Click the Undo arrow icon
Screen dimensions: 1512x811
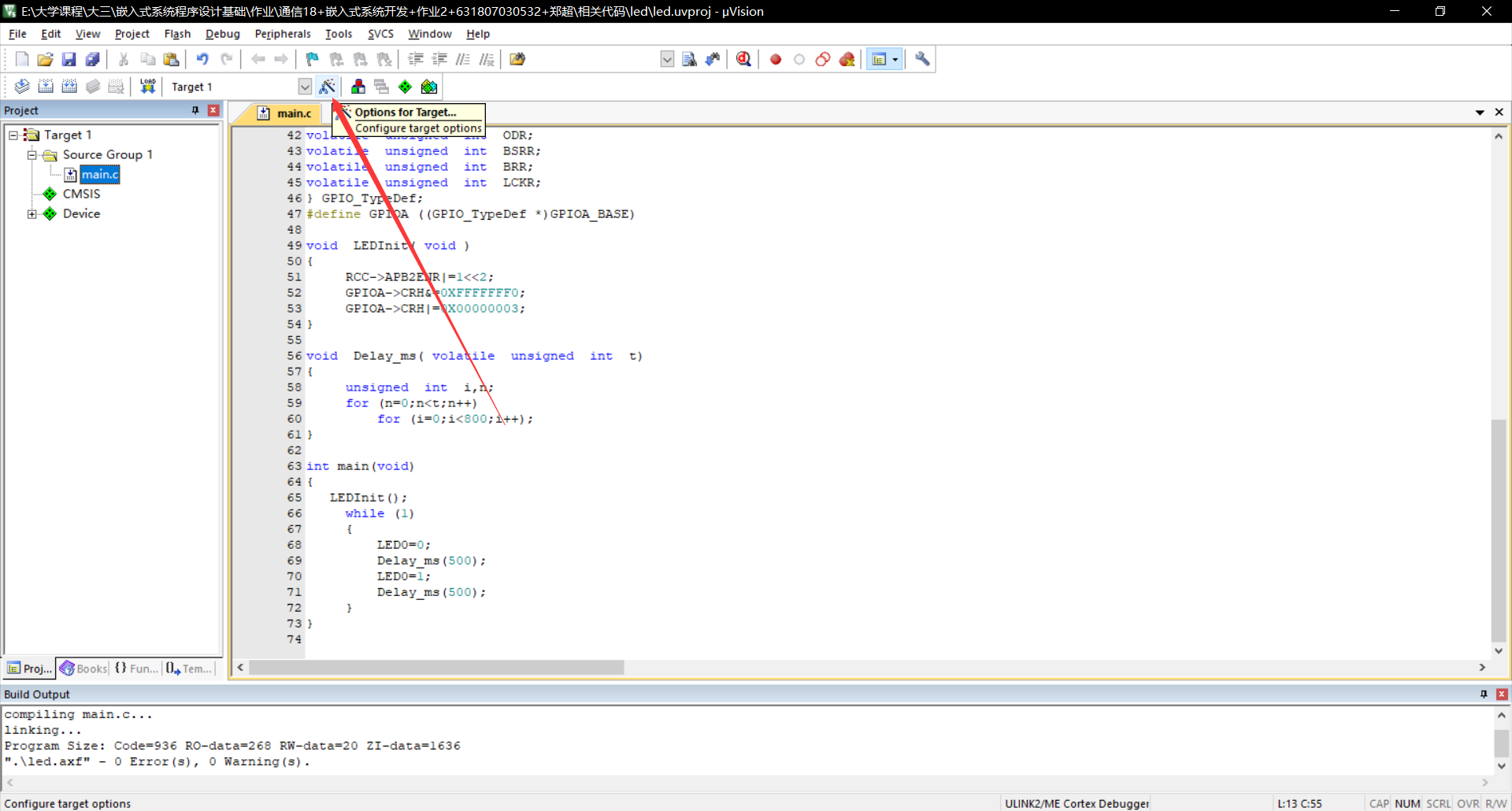pyautogui.click(x=202, y=59)
